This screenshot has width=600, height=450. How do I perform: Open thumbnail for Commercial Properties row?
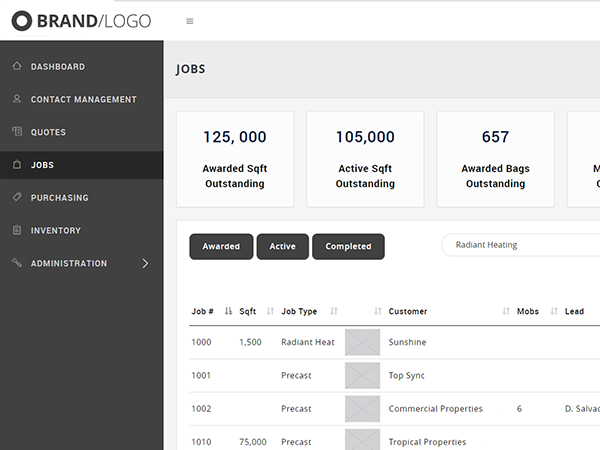(x=362, y=409)
